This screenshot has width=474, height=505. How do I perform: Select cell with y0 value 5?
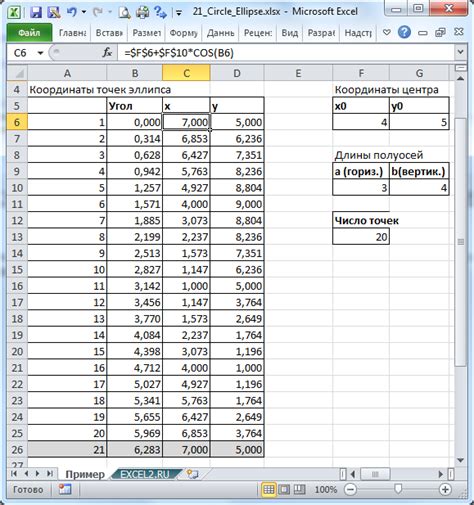coord(419,122)
